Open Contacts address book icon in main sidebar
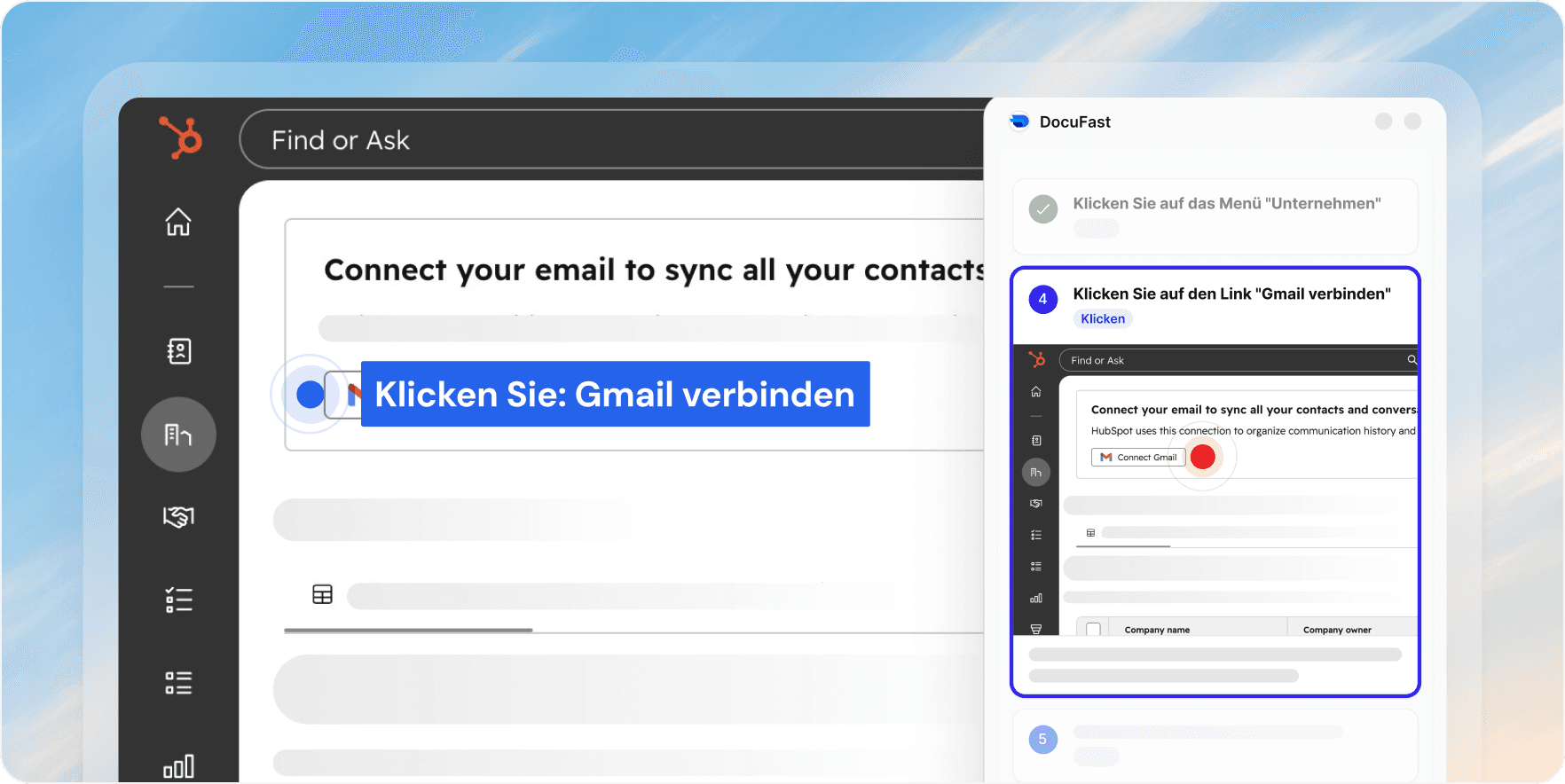The image size is (1565, 784). pyautogui.click(x=178, y=351)
